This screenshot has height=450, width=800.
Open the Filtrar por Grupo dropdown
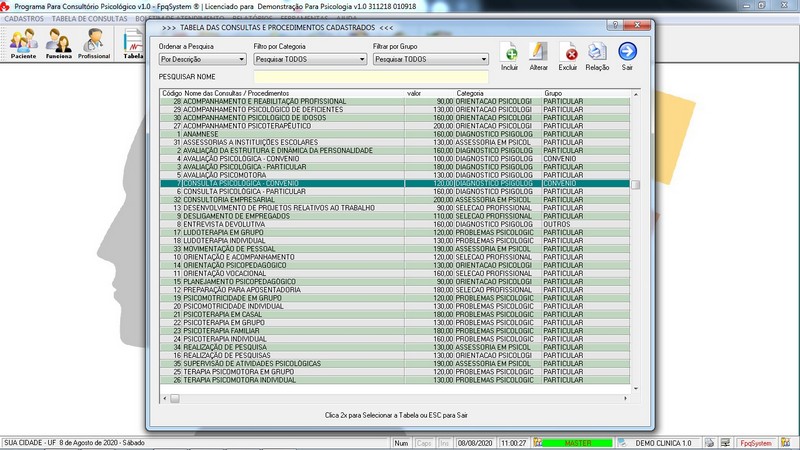pos(431,59)
